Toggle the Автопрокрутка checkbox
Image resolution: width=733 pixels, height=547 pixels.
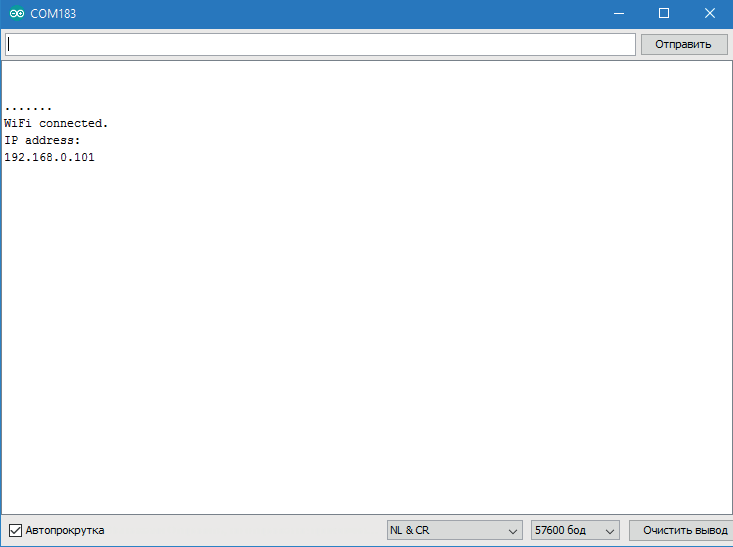15,530
